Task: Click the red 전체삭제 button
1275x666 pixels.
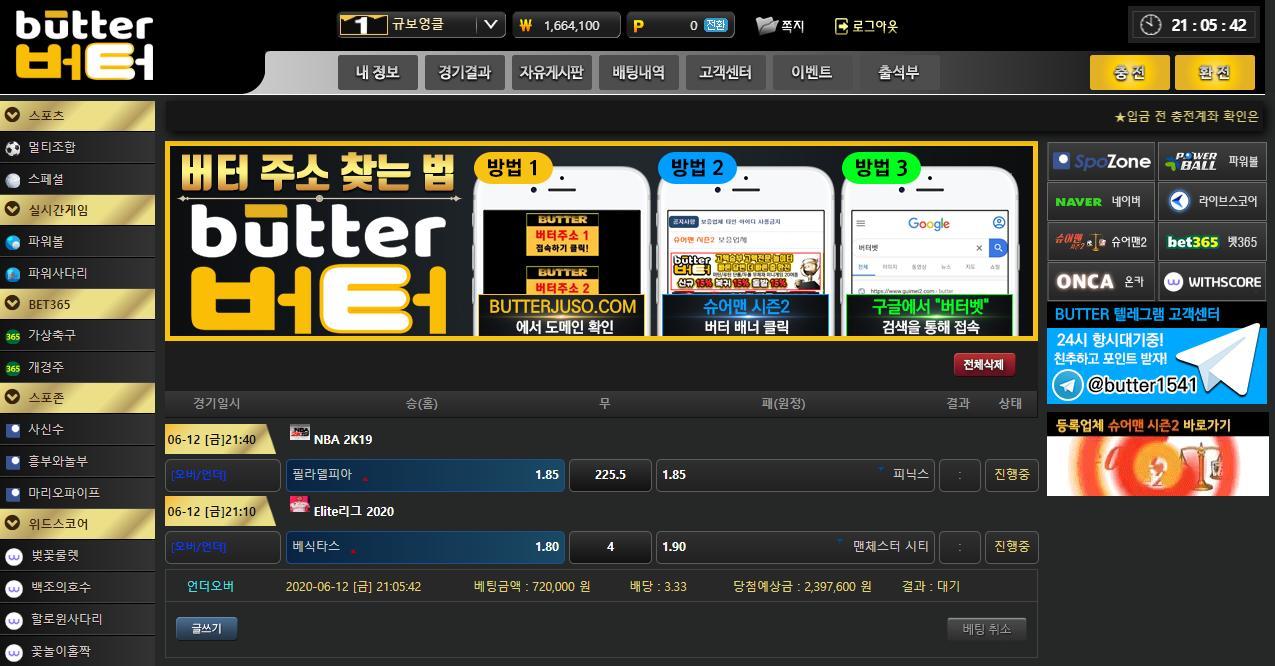Action: [983, 365]
